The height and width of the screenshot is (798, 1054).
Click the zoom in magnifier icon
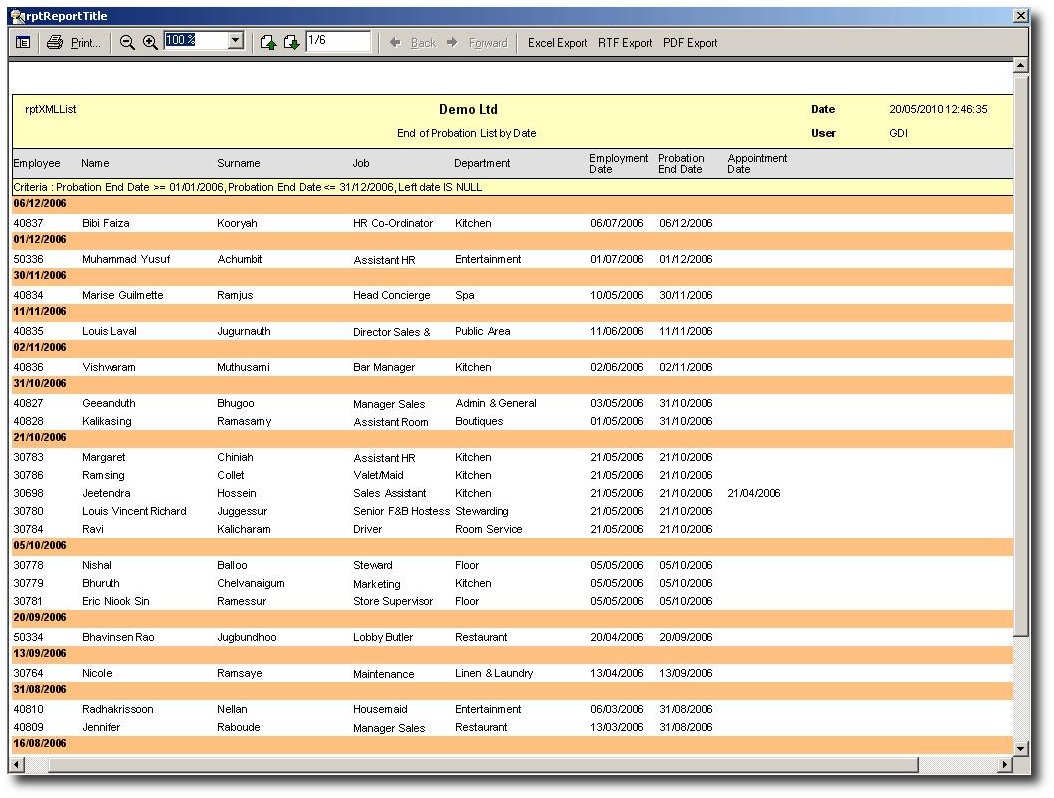click(x=150, y=42)
